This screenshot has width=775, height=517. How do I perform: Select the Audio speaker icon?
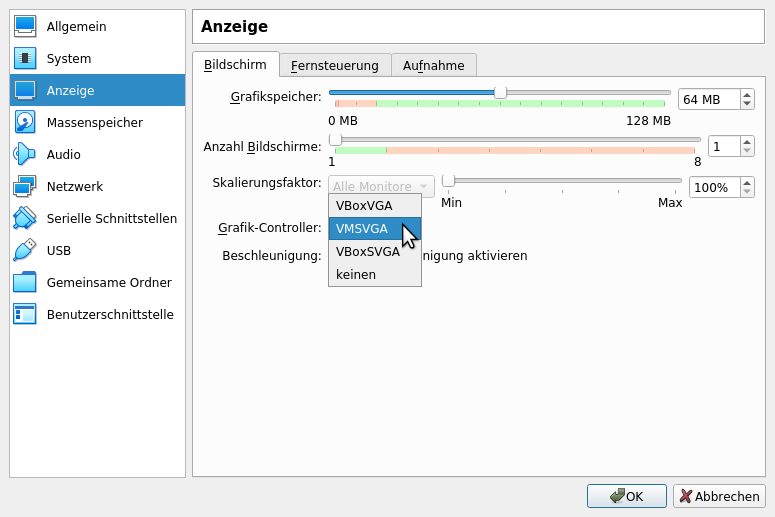click(x=25, y=154)
